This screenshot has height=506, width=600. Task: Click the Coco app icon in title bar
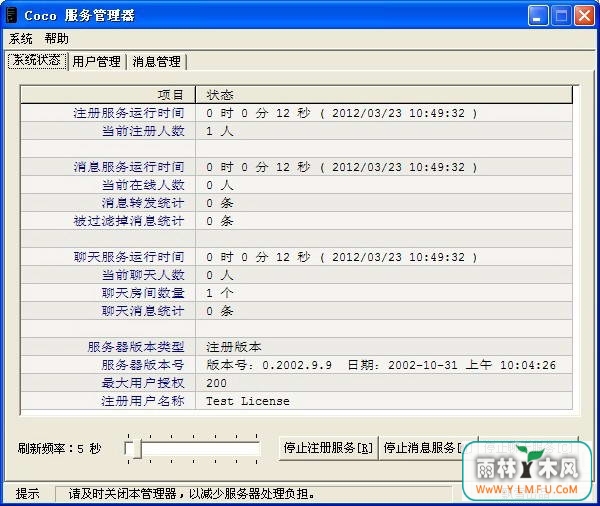[12, 15]
